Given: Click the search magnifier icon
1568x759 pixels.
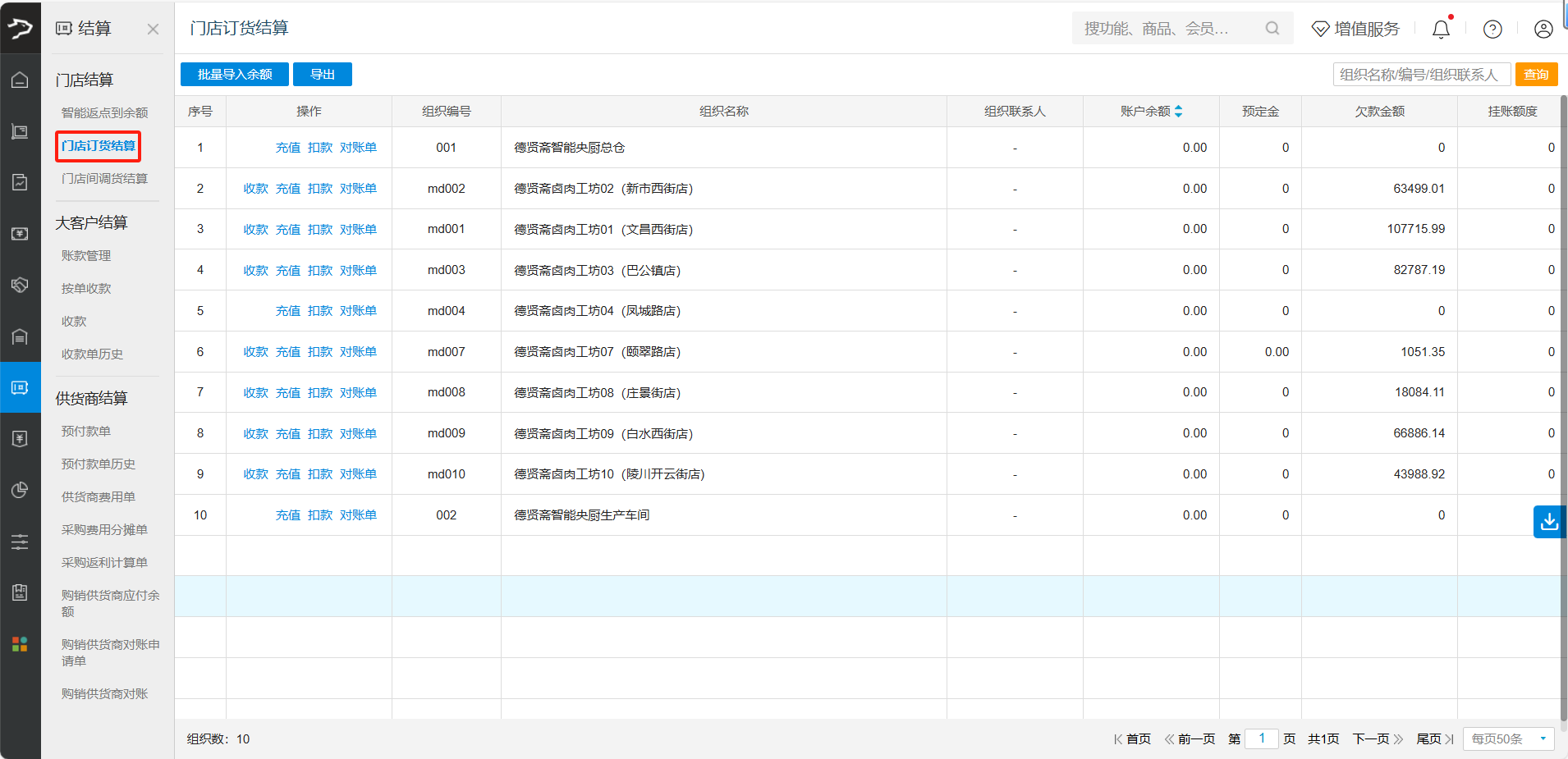Looking at the screenshot, I should tap(1272, 29).
